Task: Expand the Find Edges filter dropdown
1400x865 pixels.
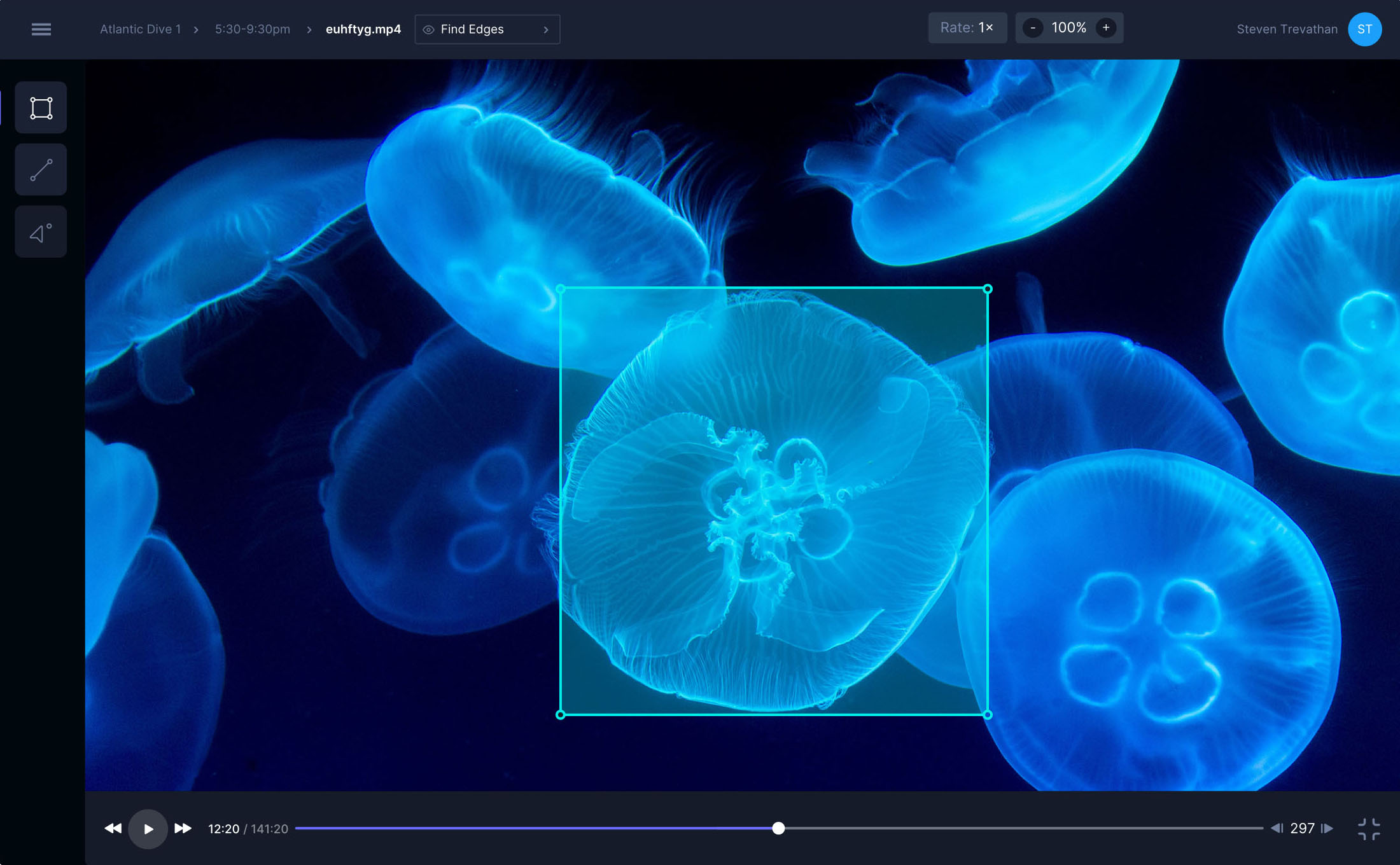Action: 545,29
